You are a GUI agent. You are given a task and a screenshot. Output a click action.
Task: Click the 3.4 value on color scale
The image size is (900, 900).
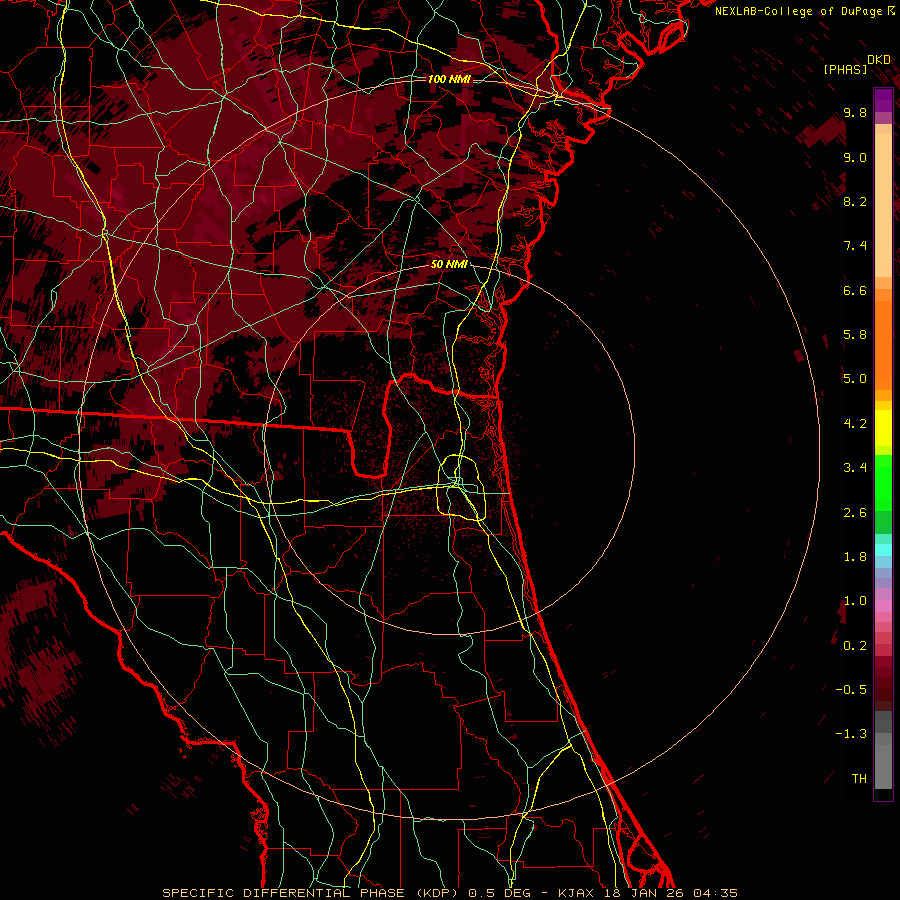(855, 468)
